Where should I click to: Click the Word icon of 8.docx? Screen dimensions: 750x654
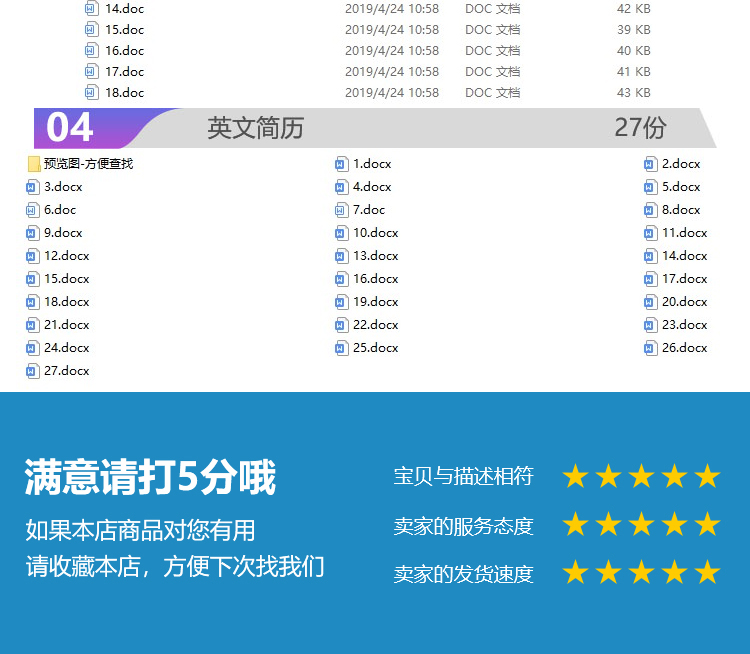(650, 210)
